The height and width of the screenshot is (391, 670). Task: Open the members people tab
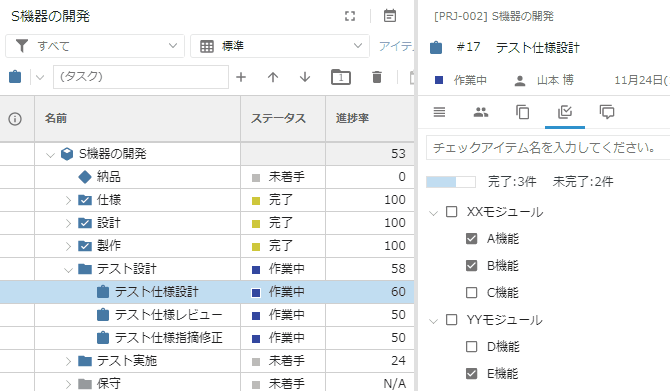[x=481, y=112]
